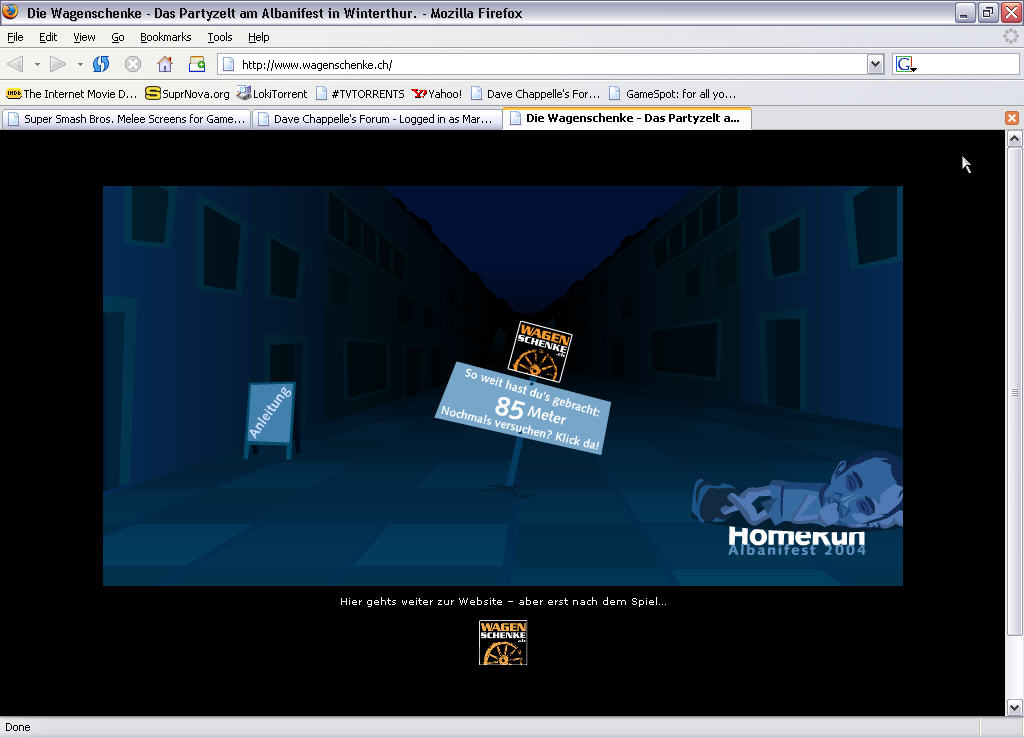Click the Back arrow navigation icon
This screenshot has height=738, width=1024.
(x=16, y=64)
